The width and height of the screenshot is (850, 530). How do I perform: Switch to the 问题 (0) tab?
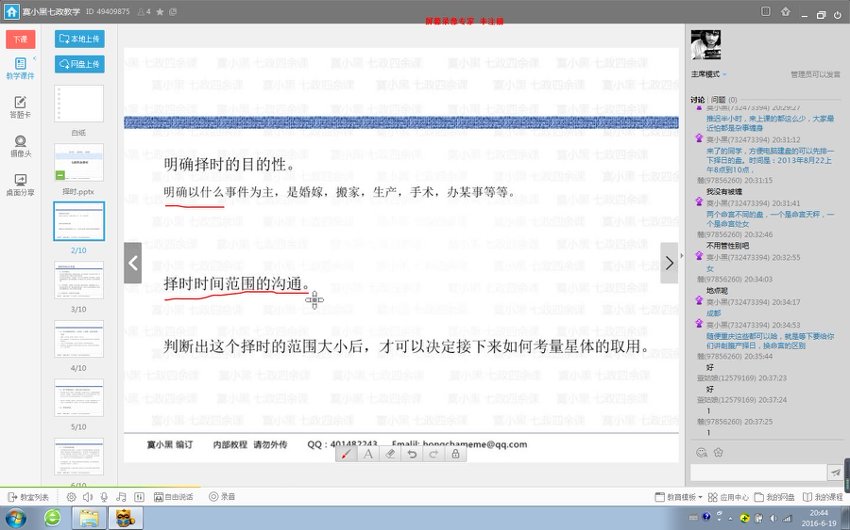coord(724,100)
